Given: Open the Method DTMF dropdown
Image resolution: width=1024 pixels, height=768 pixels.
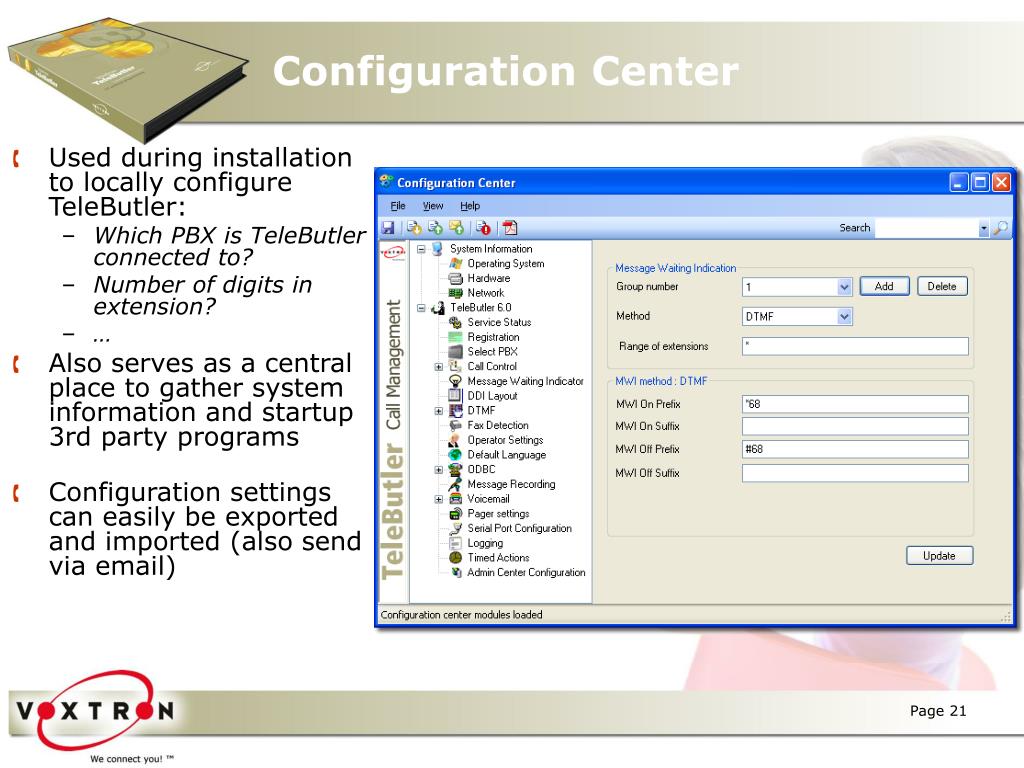Looking at the screenshot, I should (x=844, y=317).
